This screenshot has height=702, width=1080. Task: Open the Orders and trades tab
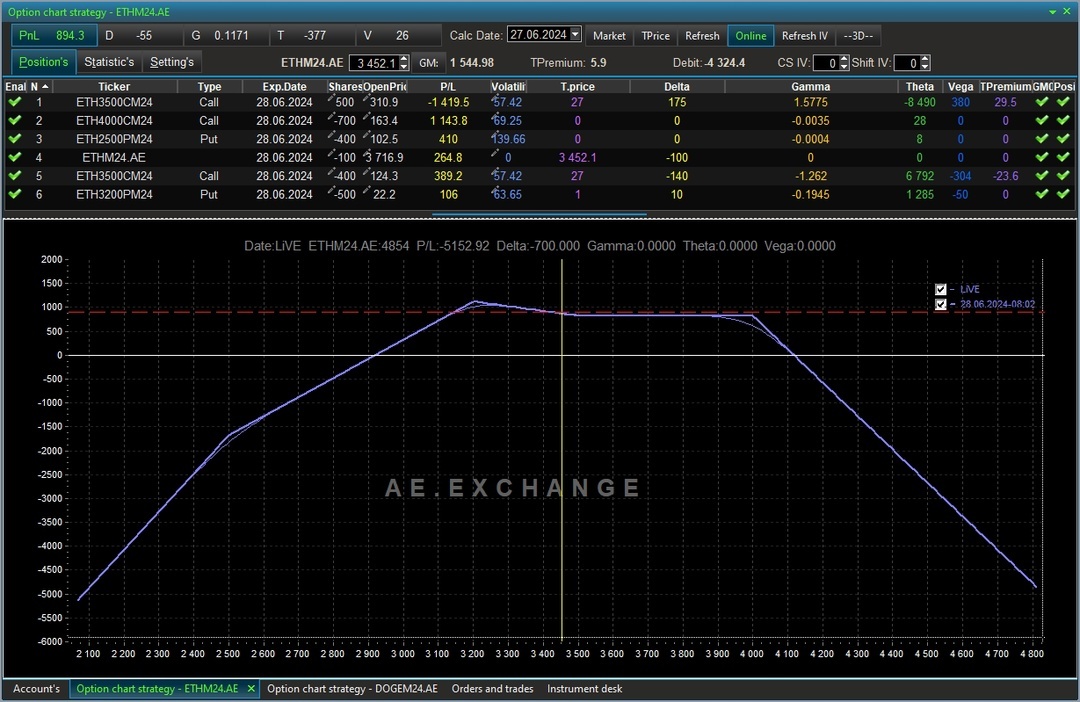click(x=492, y=689)
